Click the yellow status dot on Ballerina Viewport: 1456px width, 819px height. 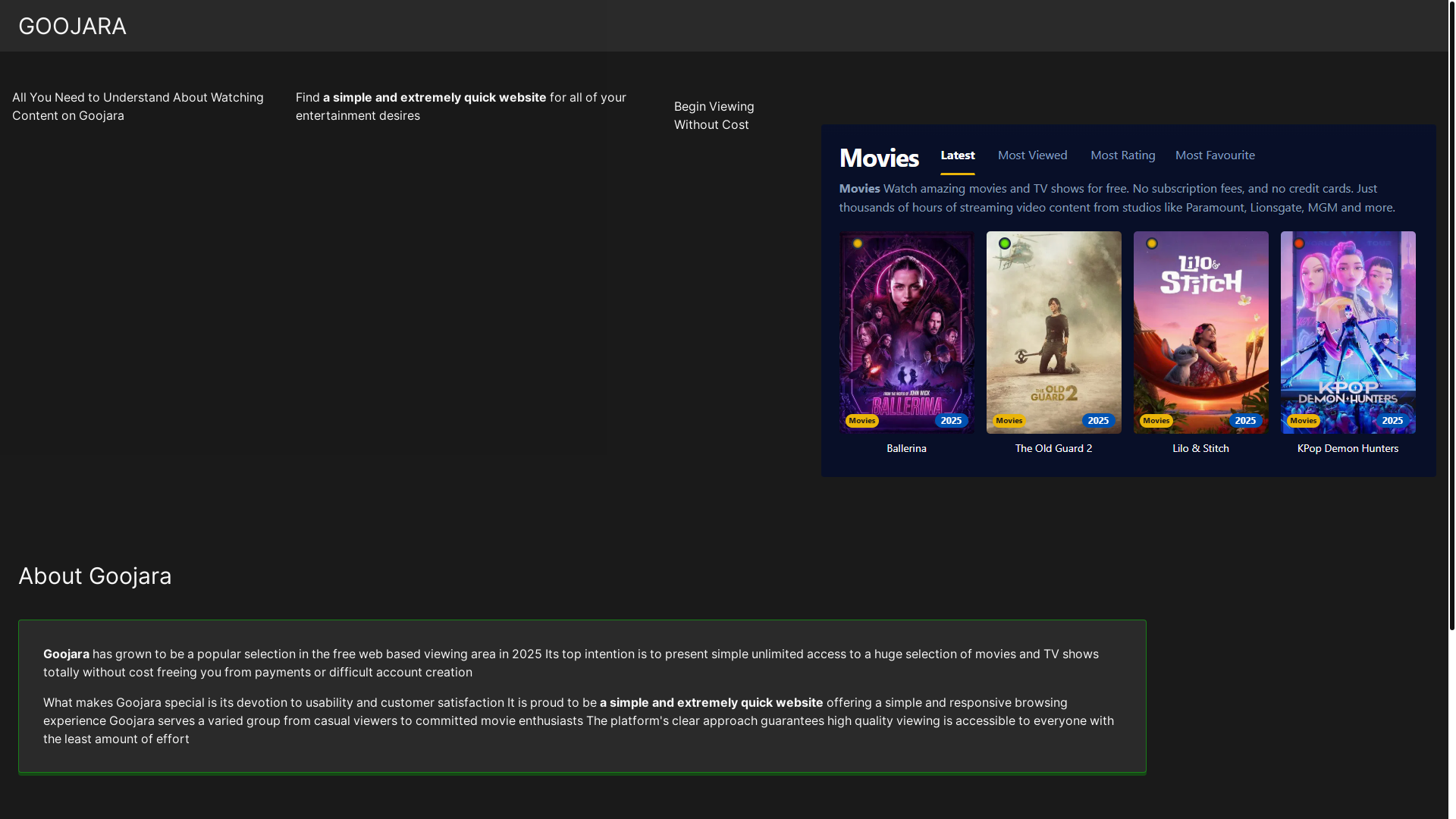pyautogui.click(x=858, y=243)
